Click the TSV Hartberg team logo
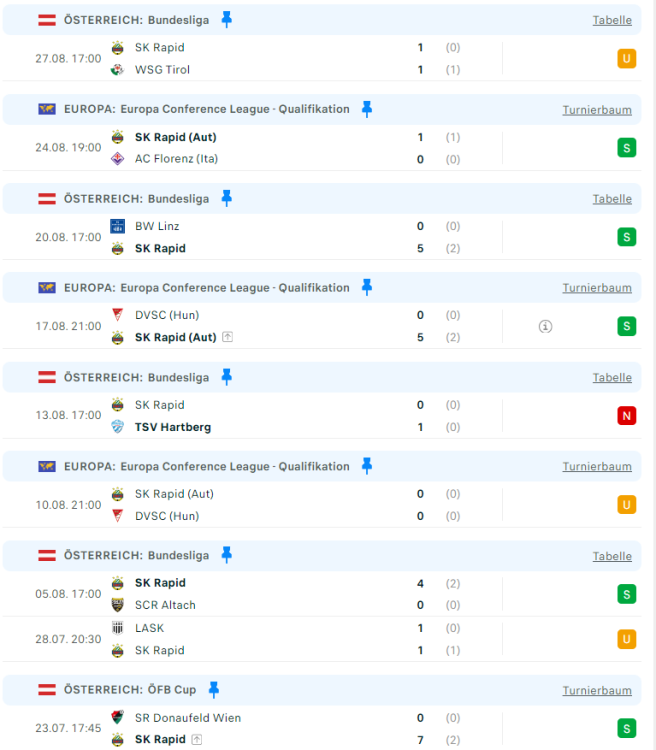 click(x=118, y=427)
